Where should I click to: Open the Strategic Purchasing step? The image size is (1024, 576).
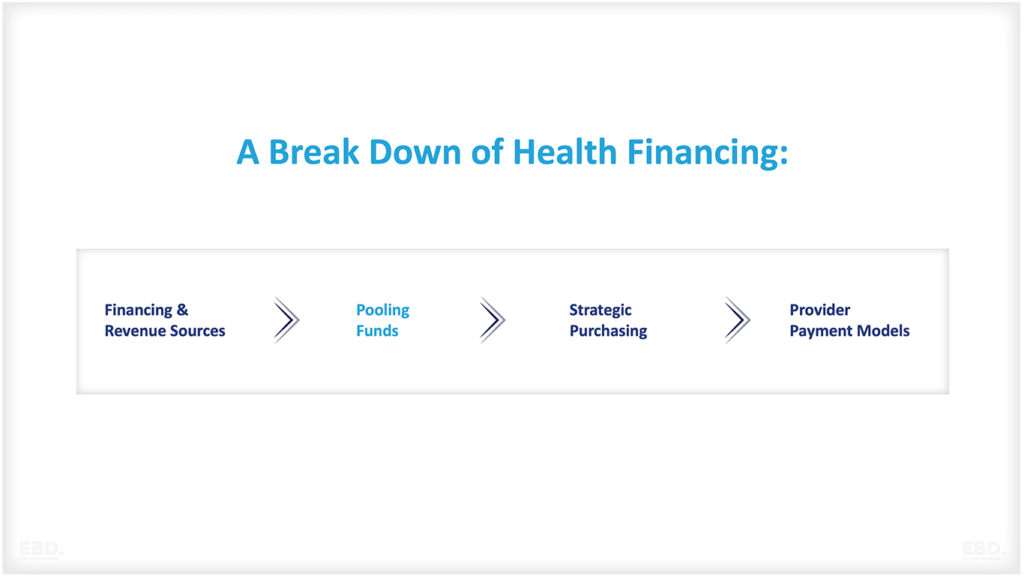tap(608, 320)
